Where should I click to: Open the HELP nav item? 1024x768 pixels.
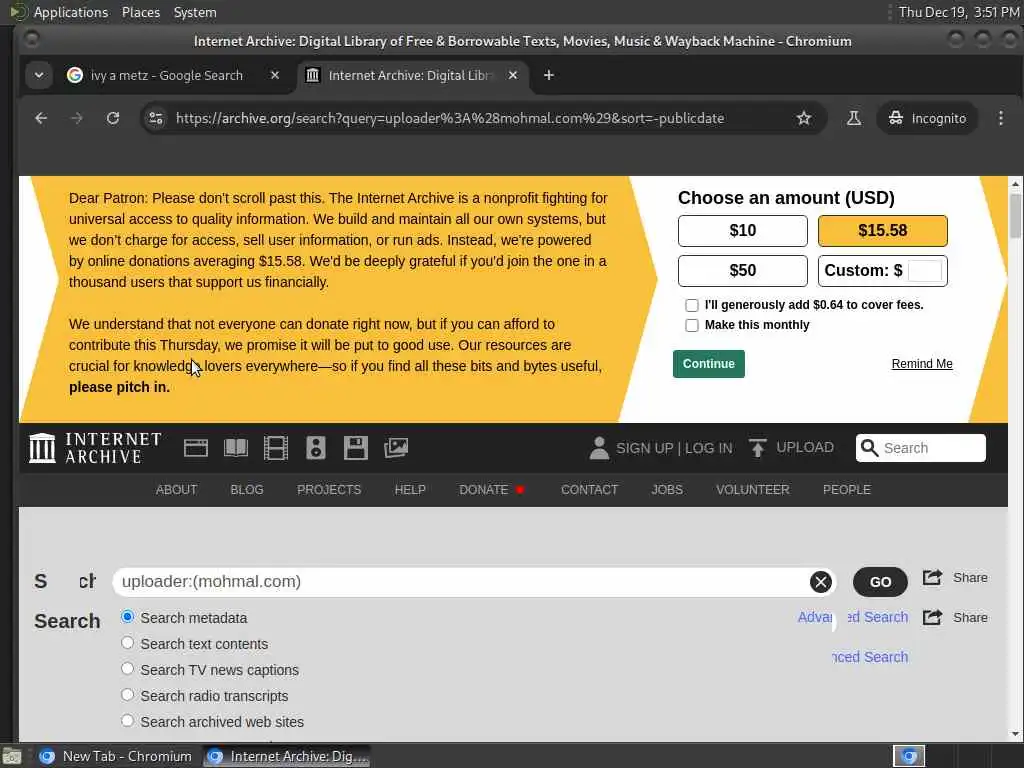(410, 490)
